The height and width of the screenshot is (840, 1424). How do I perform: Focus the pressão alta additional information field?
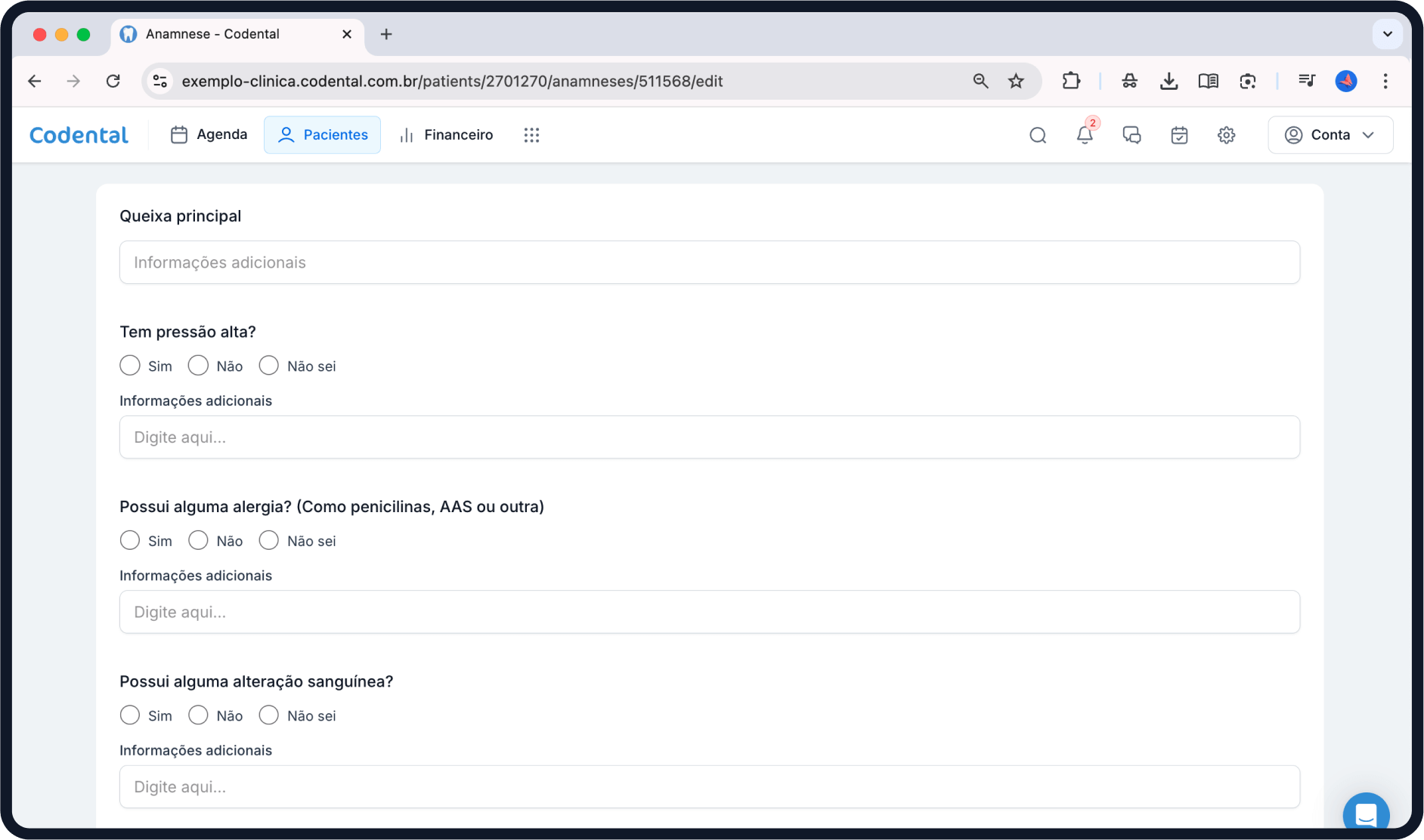709,437
